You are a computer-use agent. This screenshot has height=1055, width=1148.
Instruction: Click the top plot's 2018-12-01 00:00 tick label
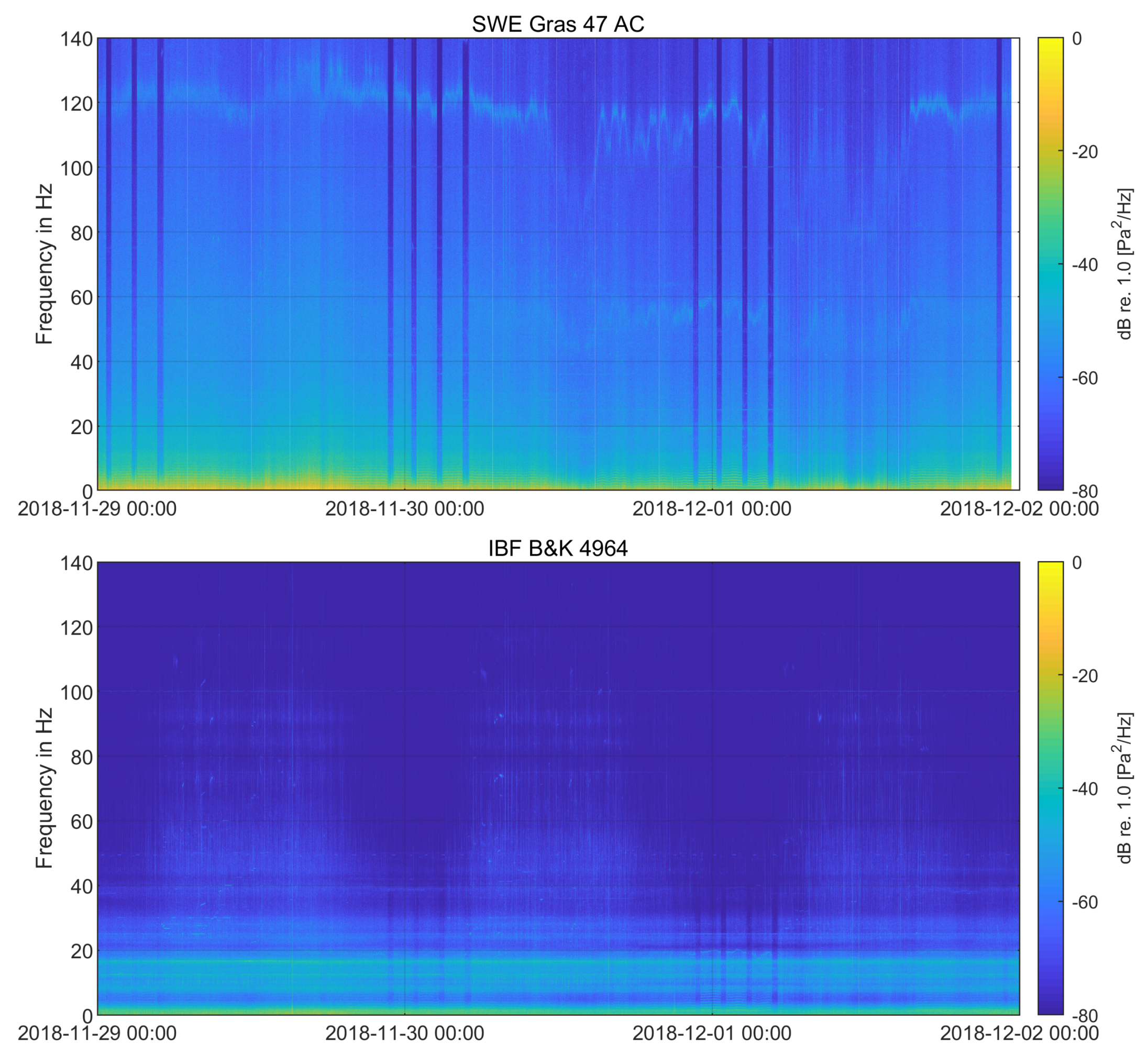click(712, 508)
